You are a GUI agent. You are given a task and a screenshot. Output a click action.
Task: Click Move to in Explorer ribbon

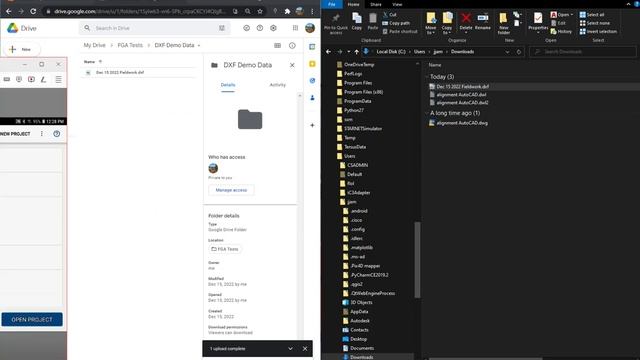[431, 23]
